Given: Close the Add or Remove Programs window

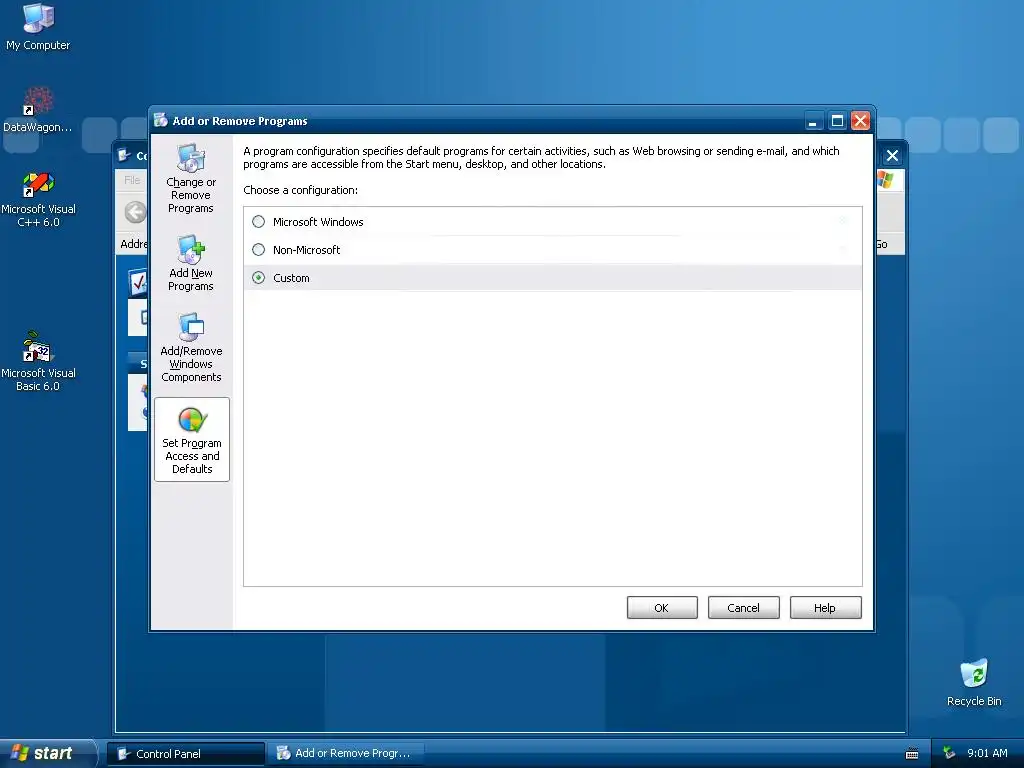Looking at the screenshot, I should point(861,121).
